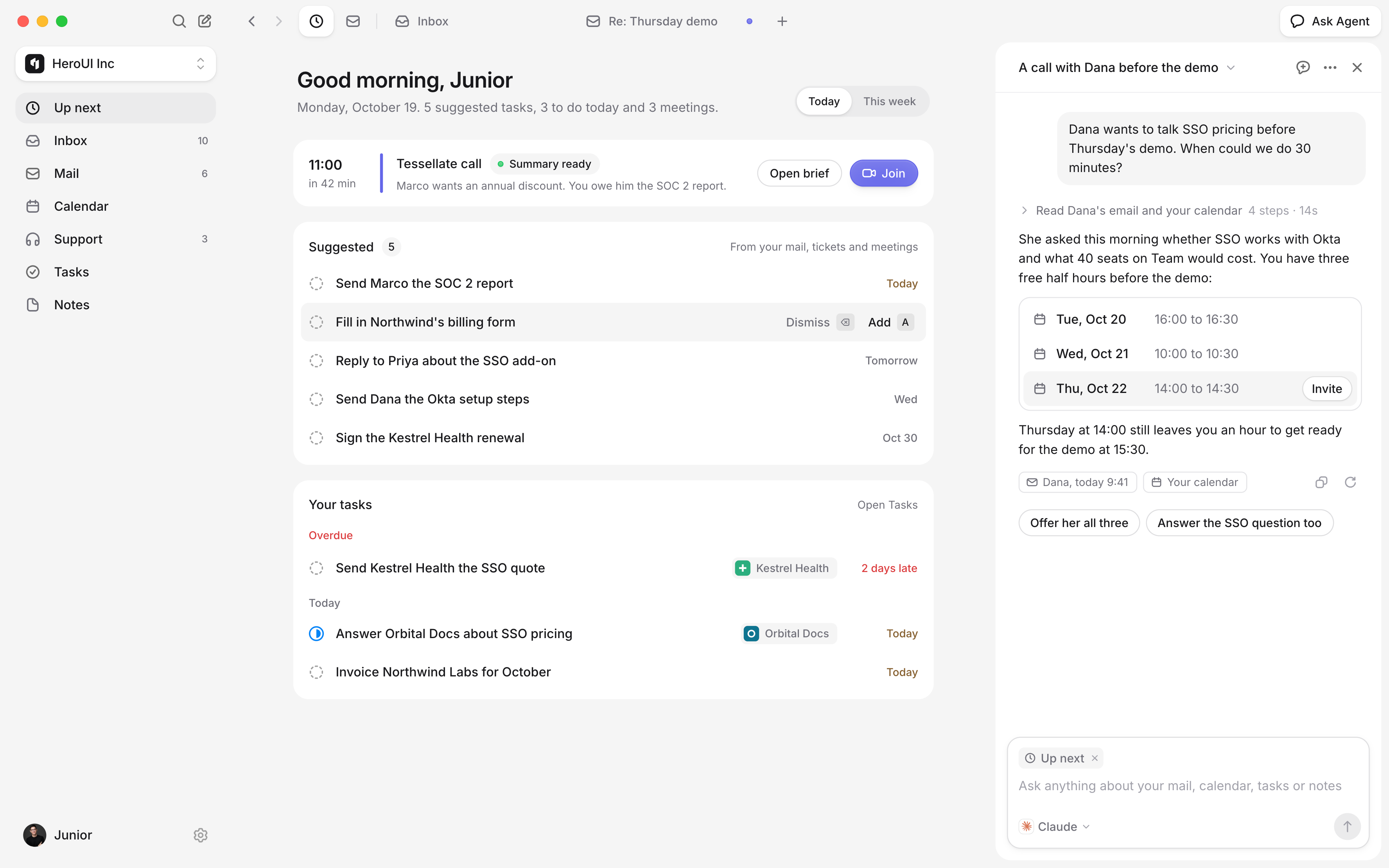Screen dimensions: 1389x868
Task: Join the Tessellate call
Action: (883, 173)
